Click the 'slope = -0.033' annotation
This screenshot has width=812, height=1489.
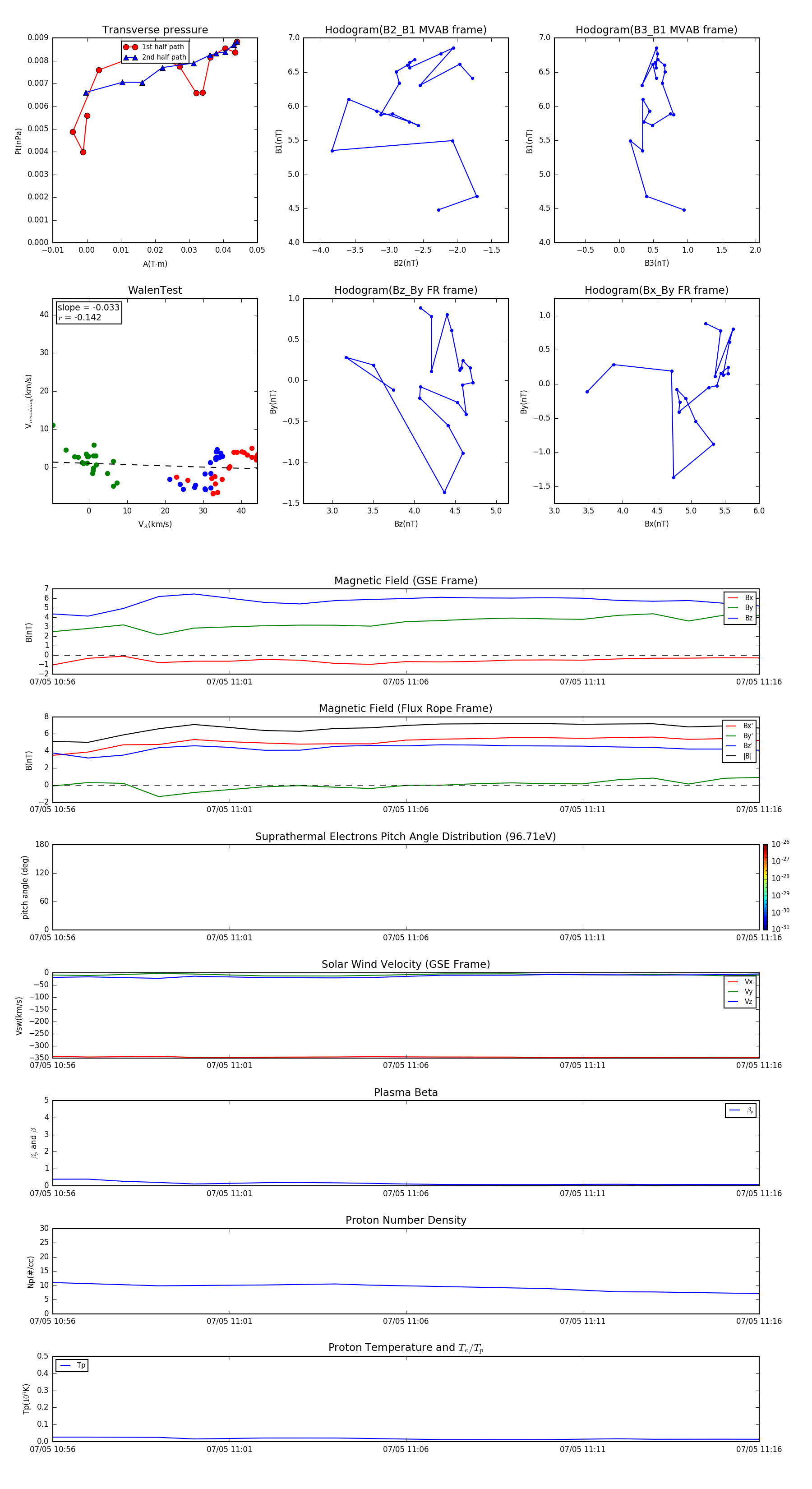click(x=88, y=308)
